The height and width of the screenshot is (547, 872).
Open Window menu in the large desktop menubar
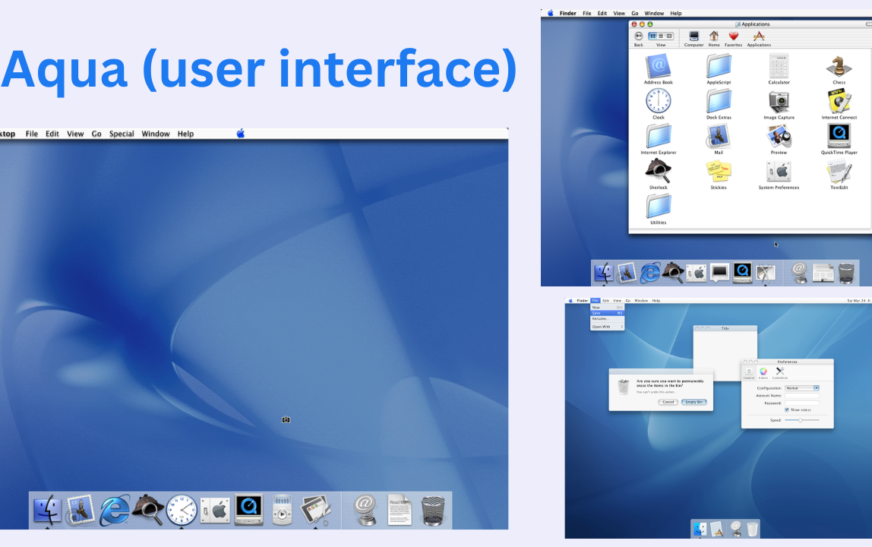point(155,134)
